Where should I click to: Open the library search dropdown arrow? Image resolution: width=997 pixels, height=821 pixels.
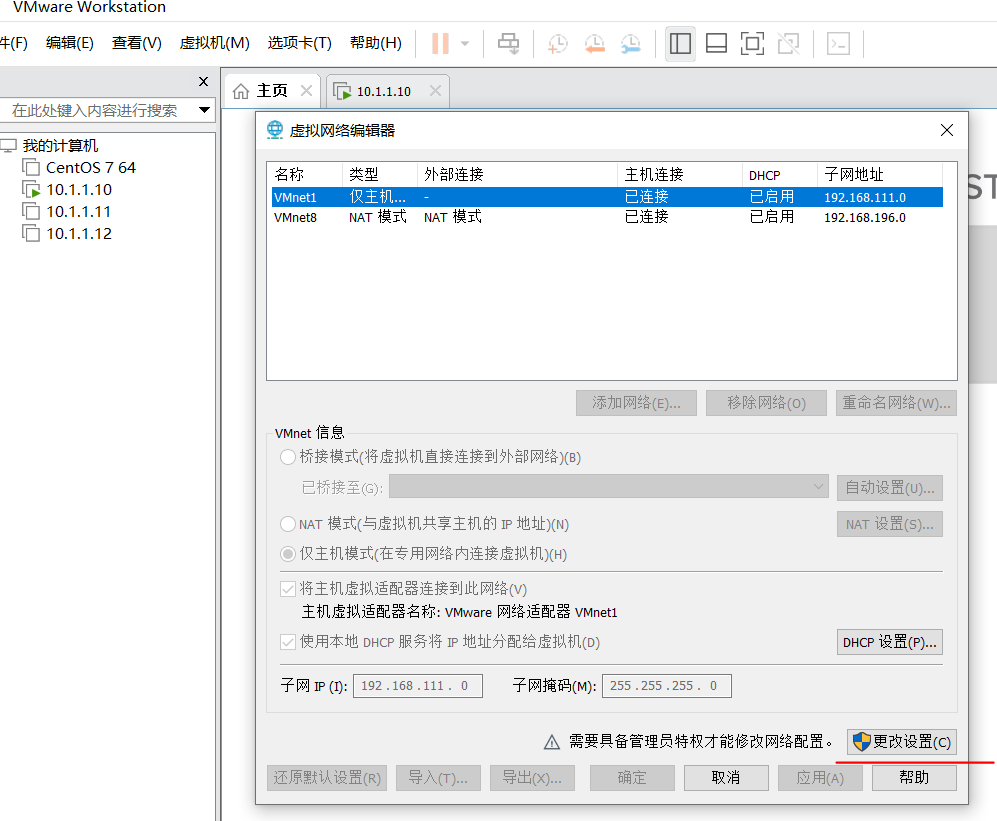pyautogui.click(x=205, y=110)
